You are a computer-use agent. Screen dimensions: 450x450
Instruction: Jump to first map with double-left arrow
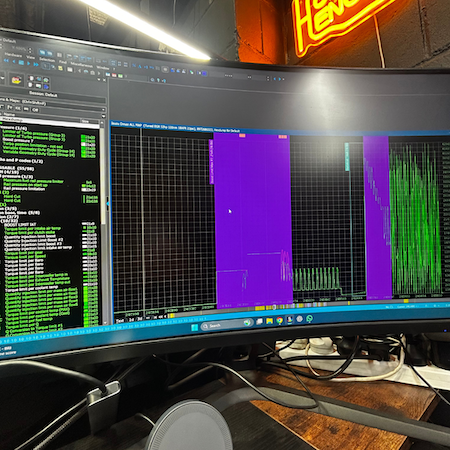tap(6, 61)
